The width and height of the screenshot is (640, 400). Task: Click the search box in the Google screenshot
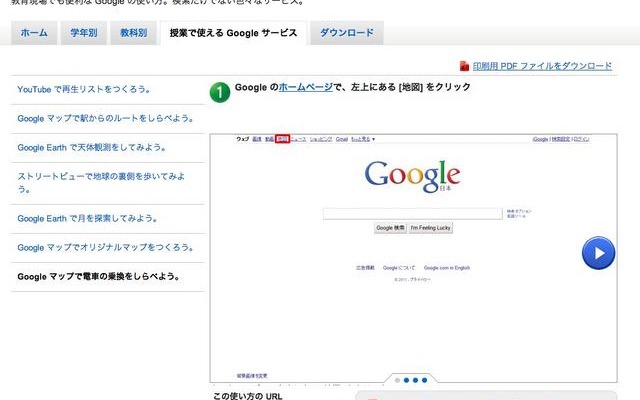413,214
